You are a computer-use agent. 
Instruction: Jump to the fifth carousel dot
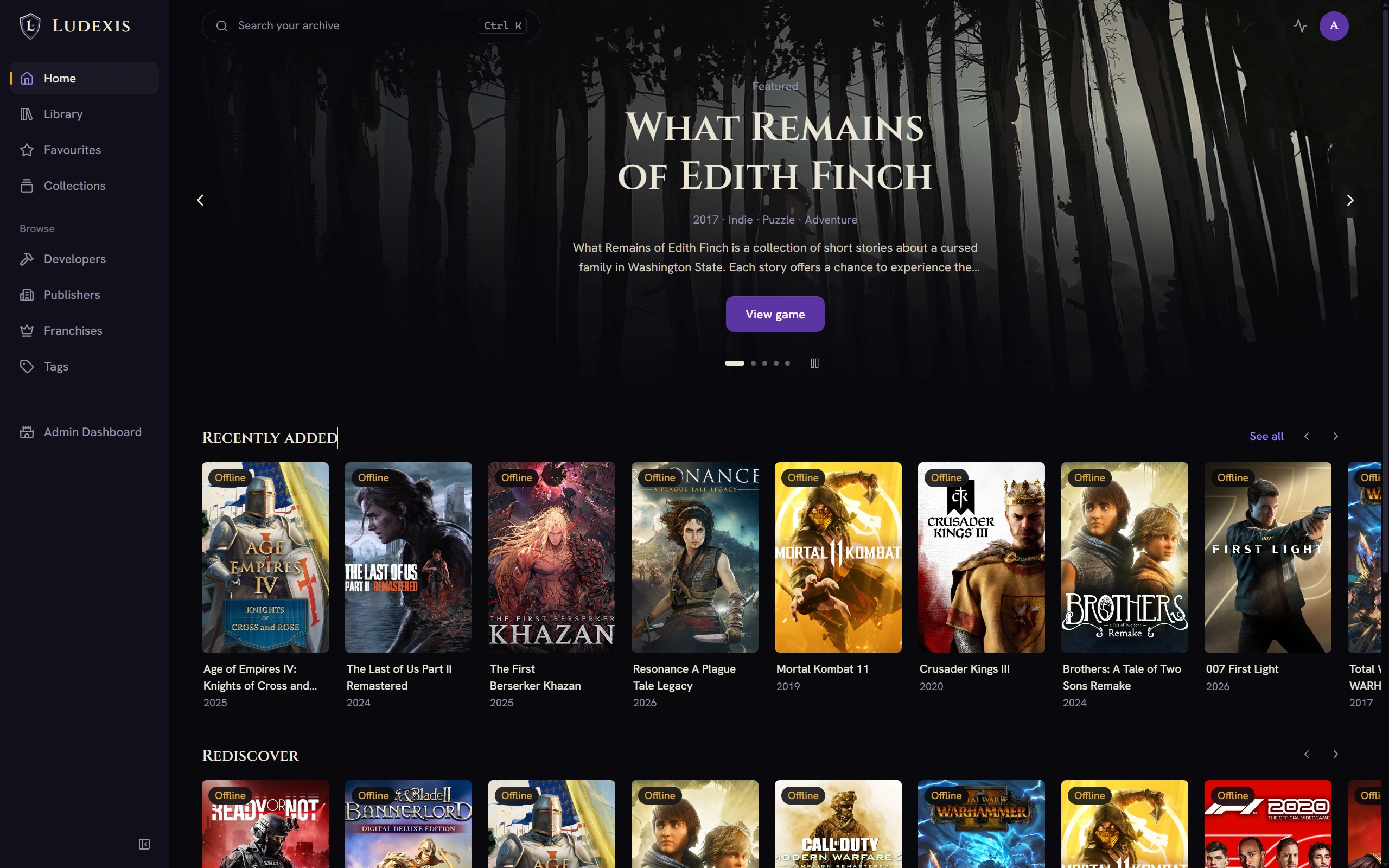click(787, 363)
